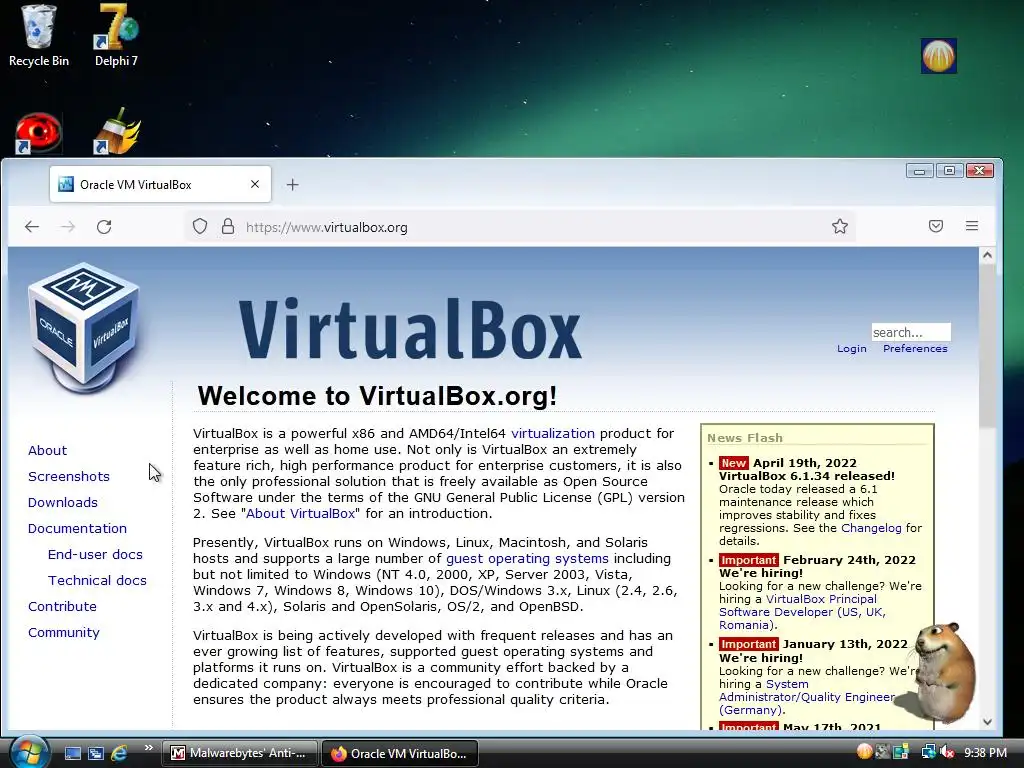The height and width of the screenshot is (768, 1024).
Task: Open the Downloads sidebar link
Action: (x=63, y=503)
